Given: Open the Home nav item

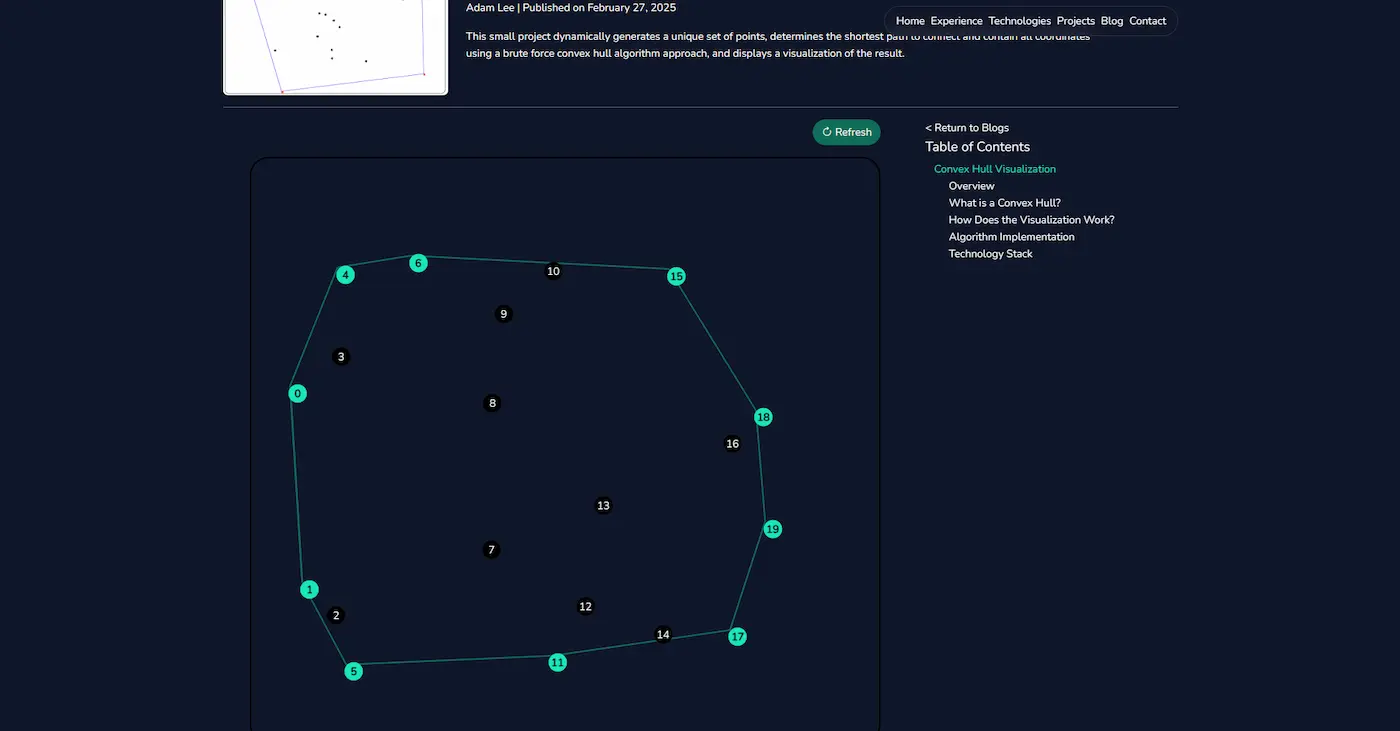Looking at the screenshot, I should tap(909, 21).
